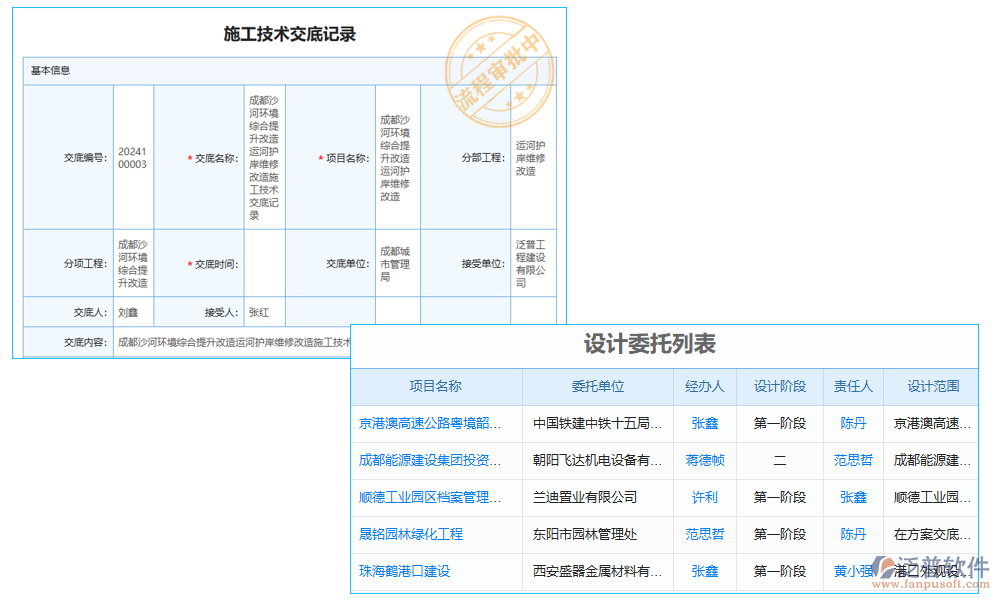Screen dimensions: 1000x600
Task: Click the empty 交底时间 input field
Action: [263, 262]
